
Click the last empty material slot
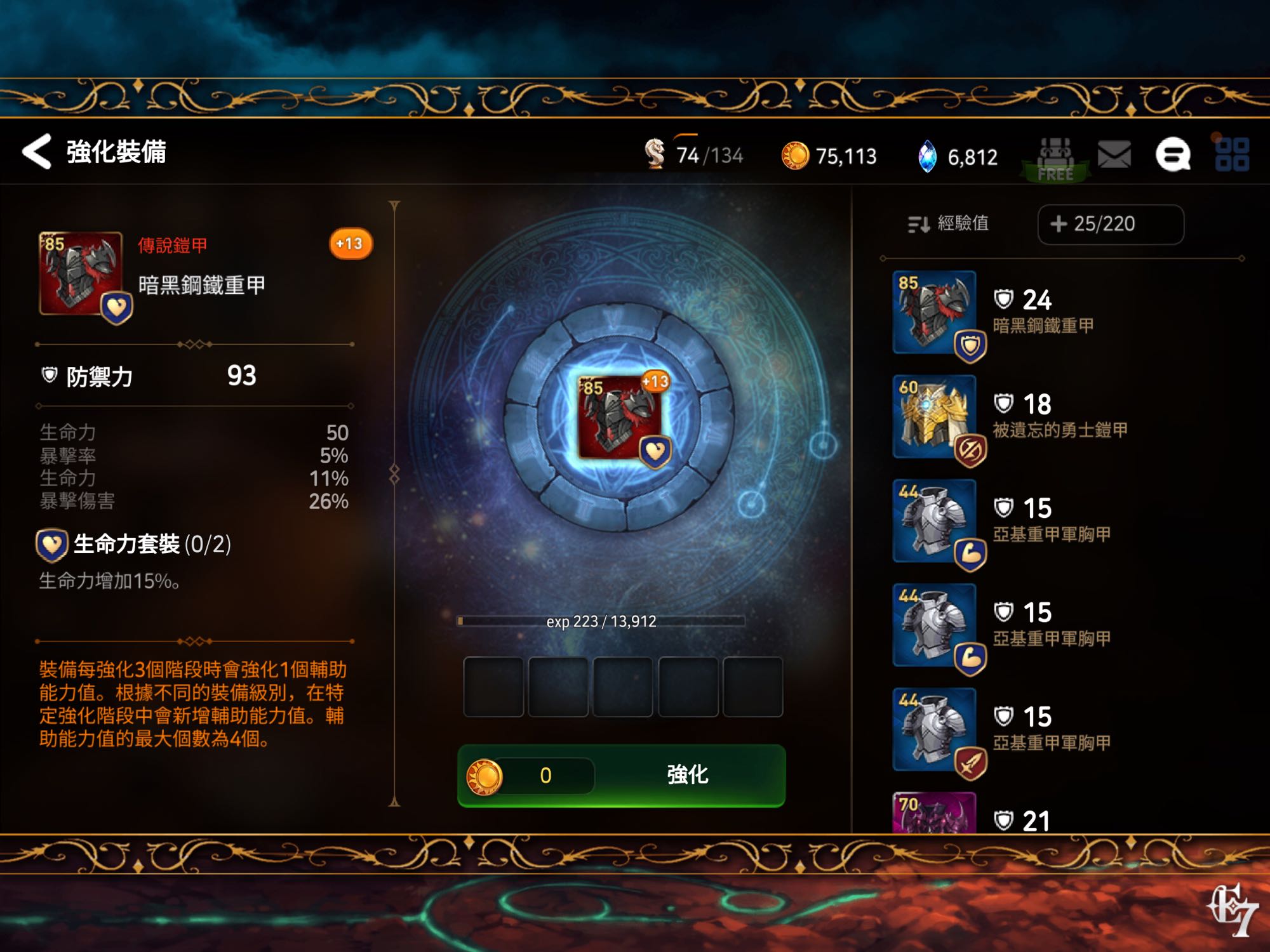pyautogui.click(x=752, y=687)
